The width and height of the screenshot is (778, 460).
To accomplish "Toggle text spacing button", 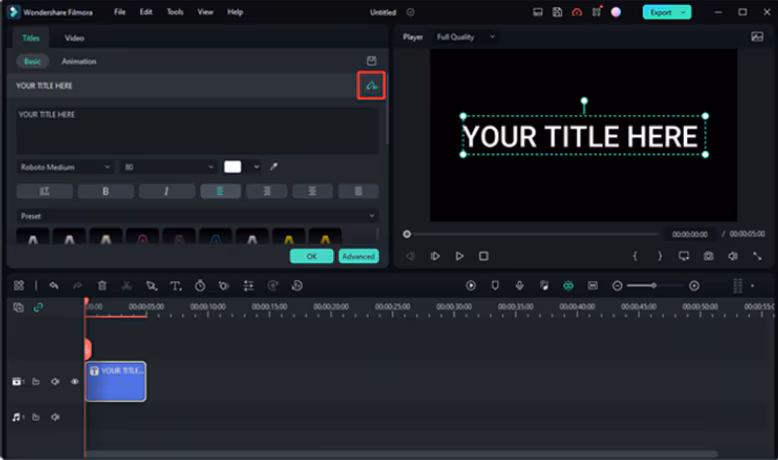I will click(45, 191).
